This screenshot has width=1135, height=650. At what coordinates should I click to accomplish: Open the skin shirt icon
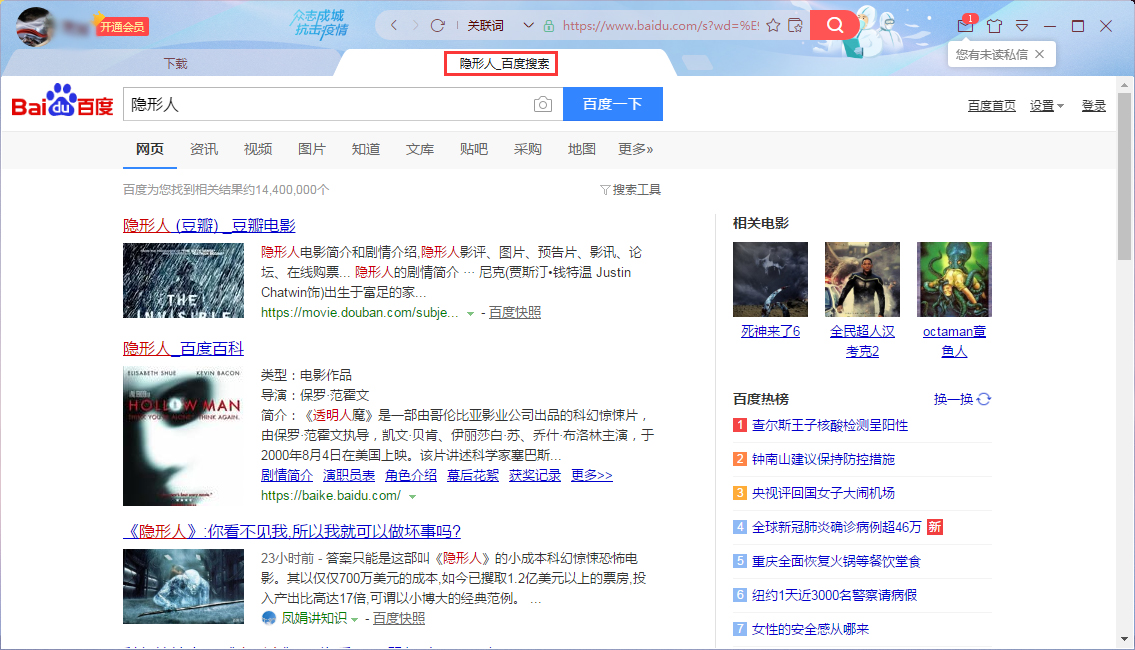pos(994,25)
